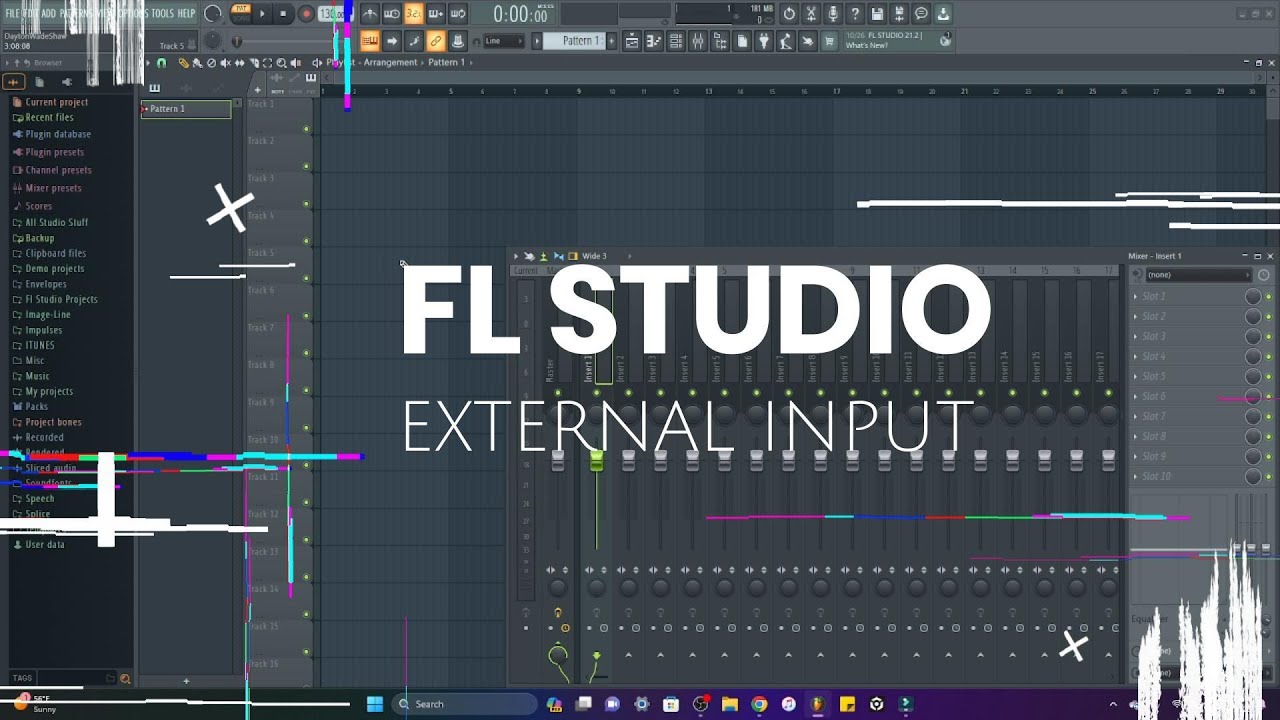This screenshot has width=1280, height=720.
Task: Click the Save project floppy icon
Action: (x=877, y=14)
